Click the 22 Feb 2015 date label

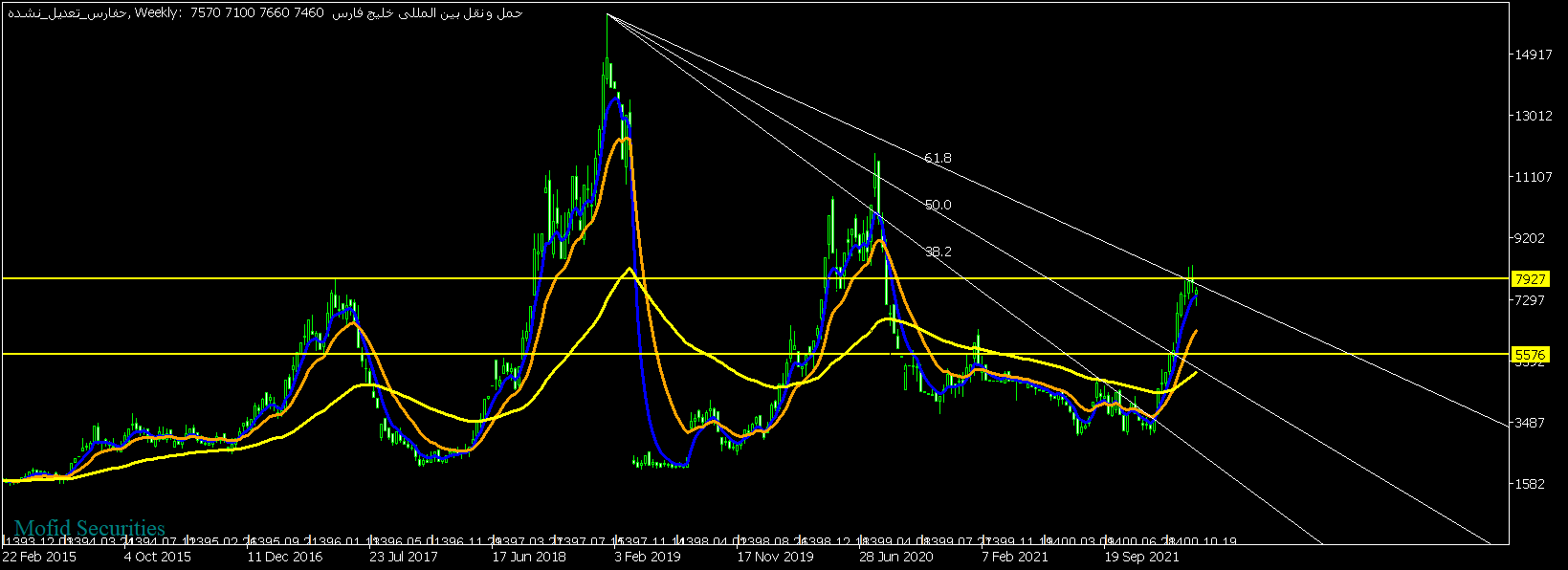[39, 557]
